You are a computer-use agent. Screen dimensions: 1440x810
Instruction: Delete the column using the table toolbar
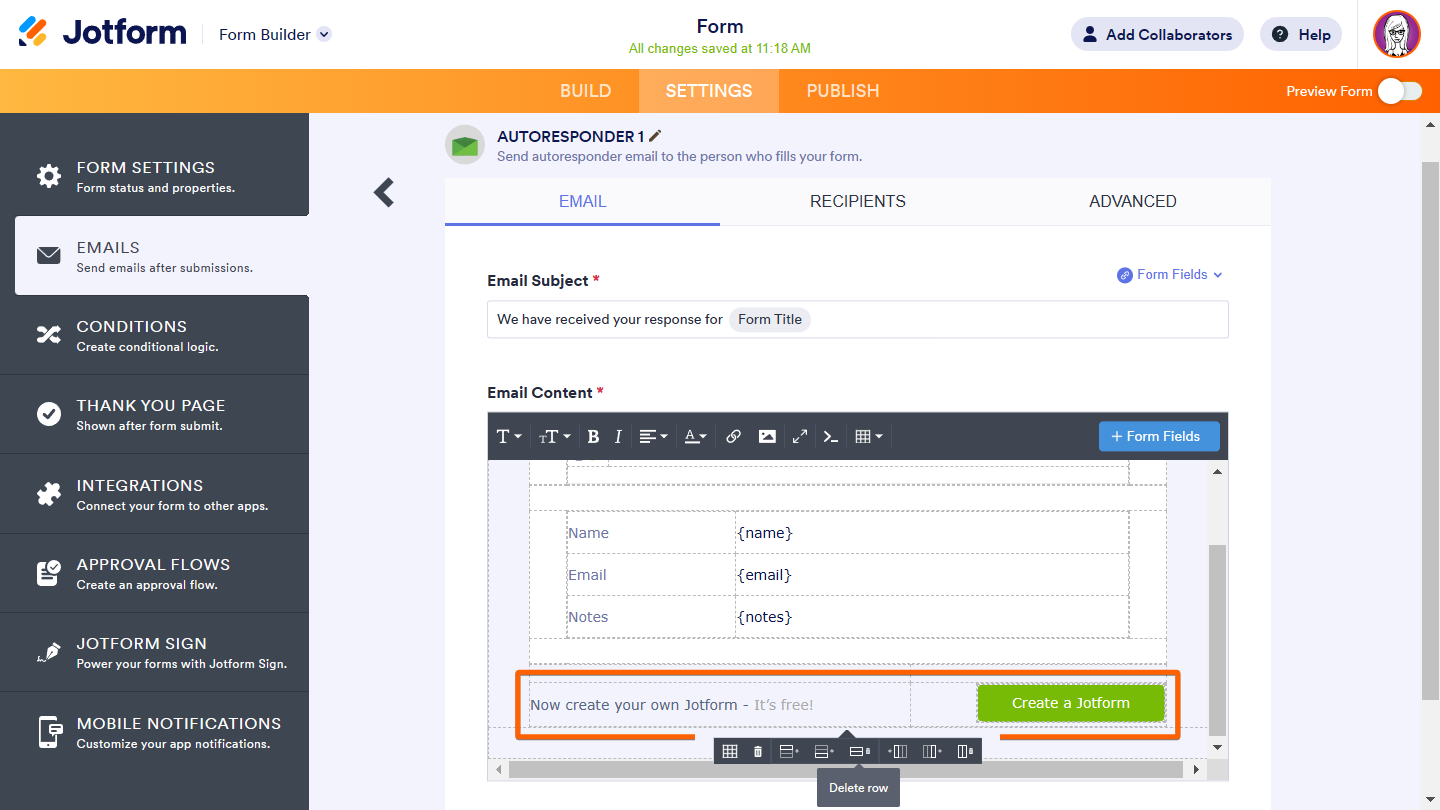[965, 751]
